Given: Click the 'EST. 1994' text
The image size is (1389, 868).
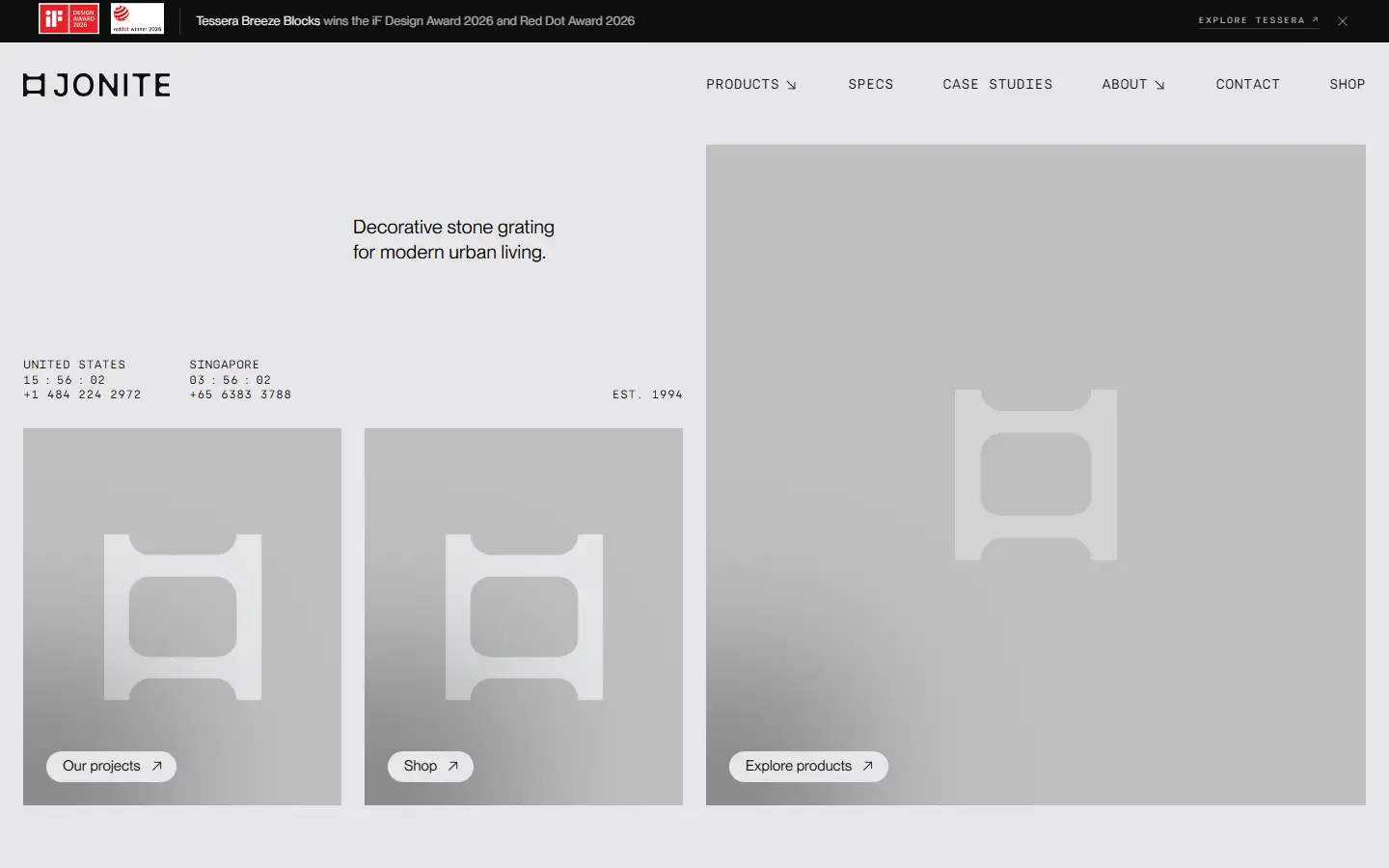Looking at the screenshot, I should (x=647, y=394).
